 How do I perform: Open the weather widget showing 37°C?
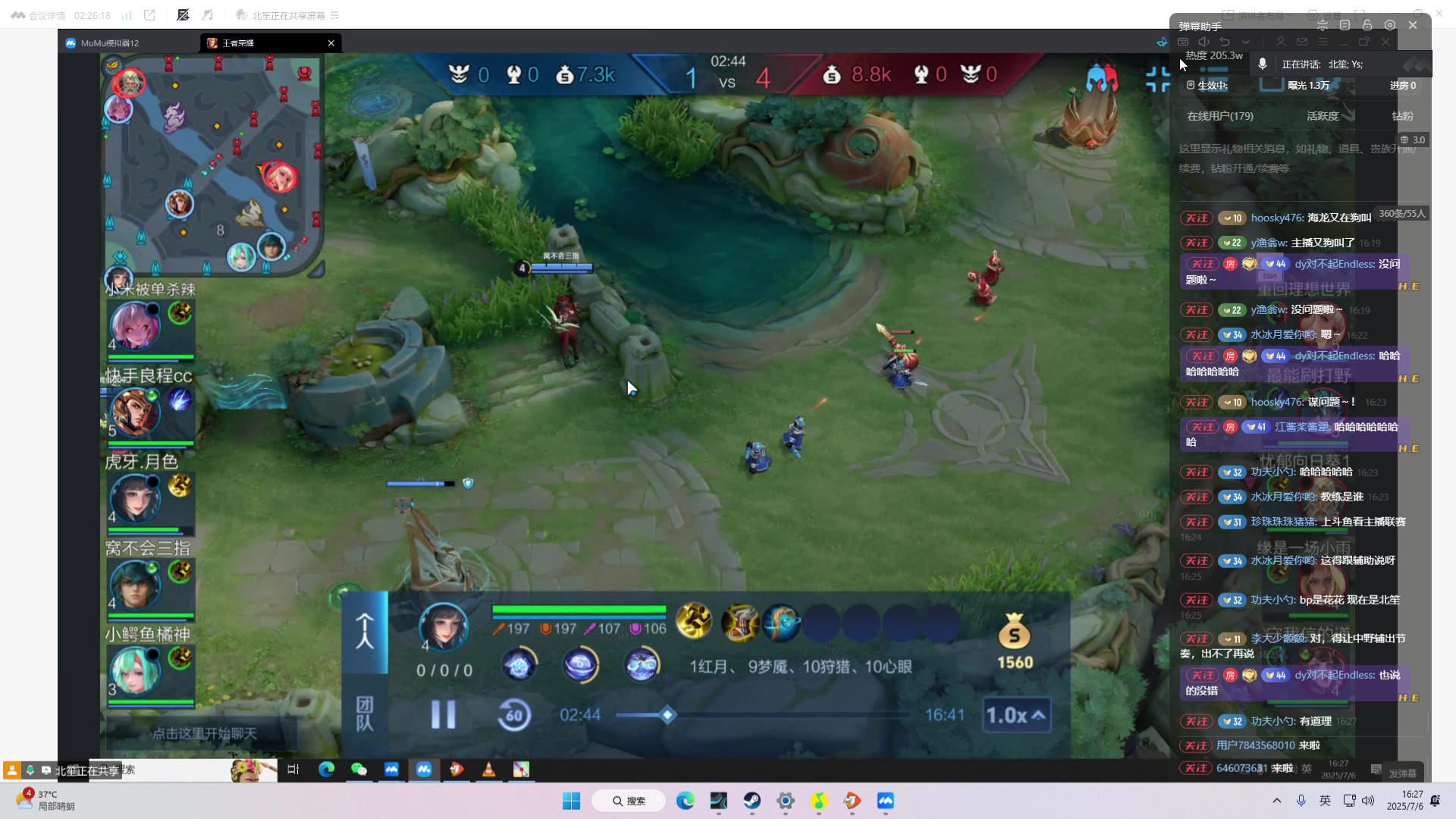pos(45,801)
